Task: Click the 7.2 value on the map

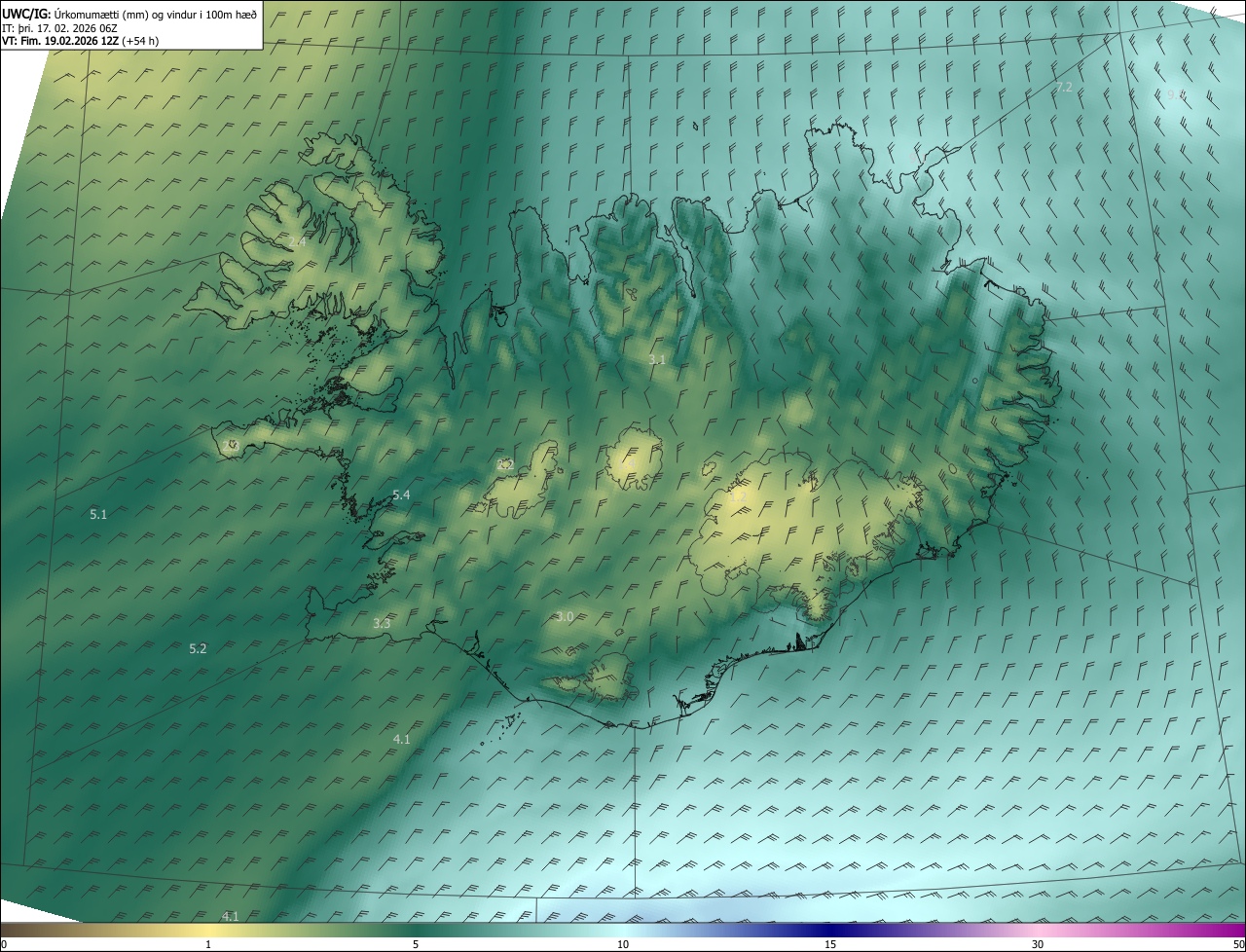Action: point(1064,88)
